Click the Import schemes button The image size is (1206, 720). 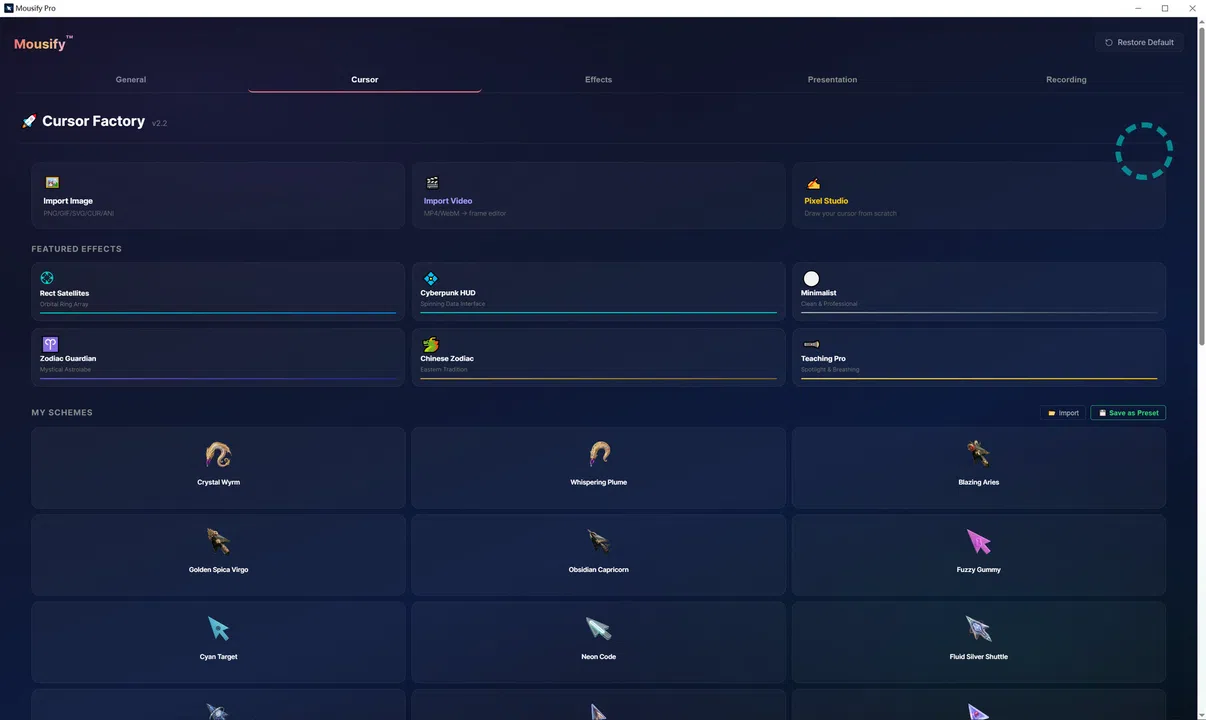1062,413
